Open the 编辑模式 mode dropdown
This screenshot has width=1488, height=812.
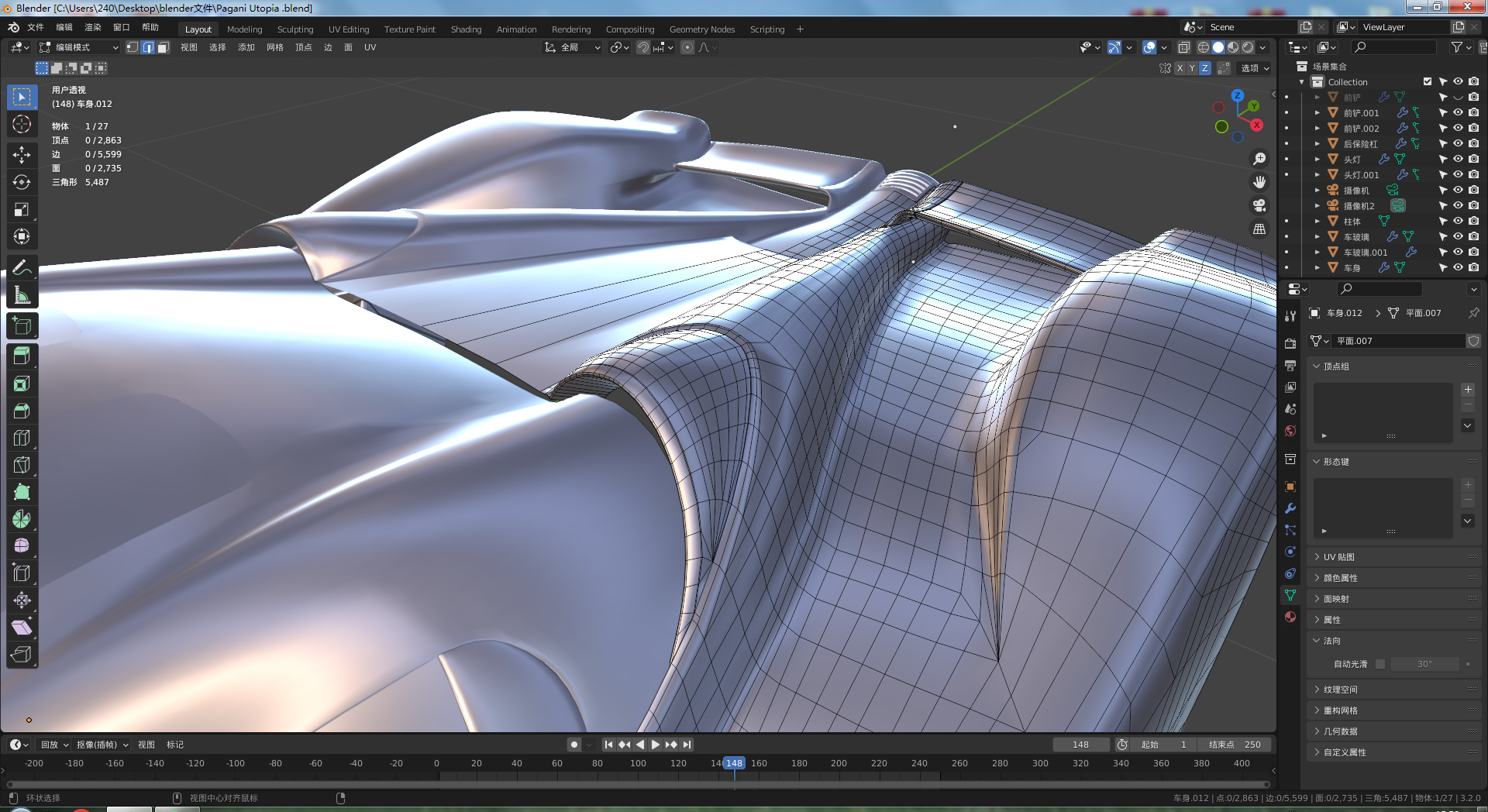(x=79, y=47)
